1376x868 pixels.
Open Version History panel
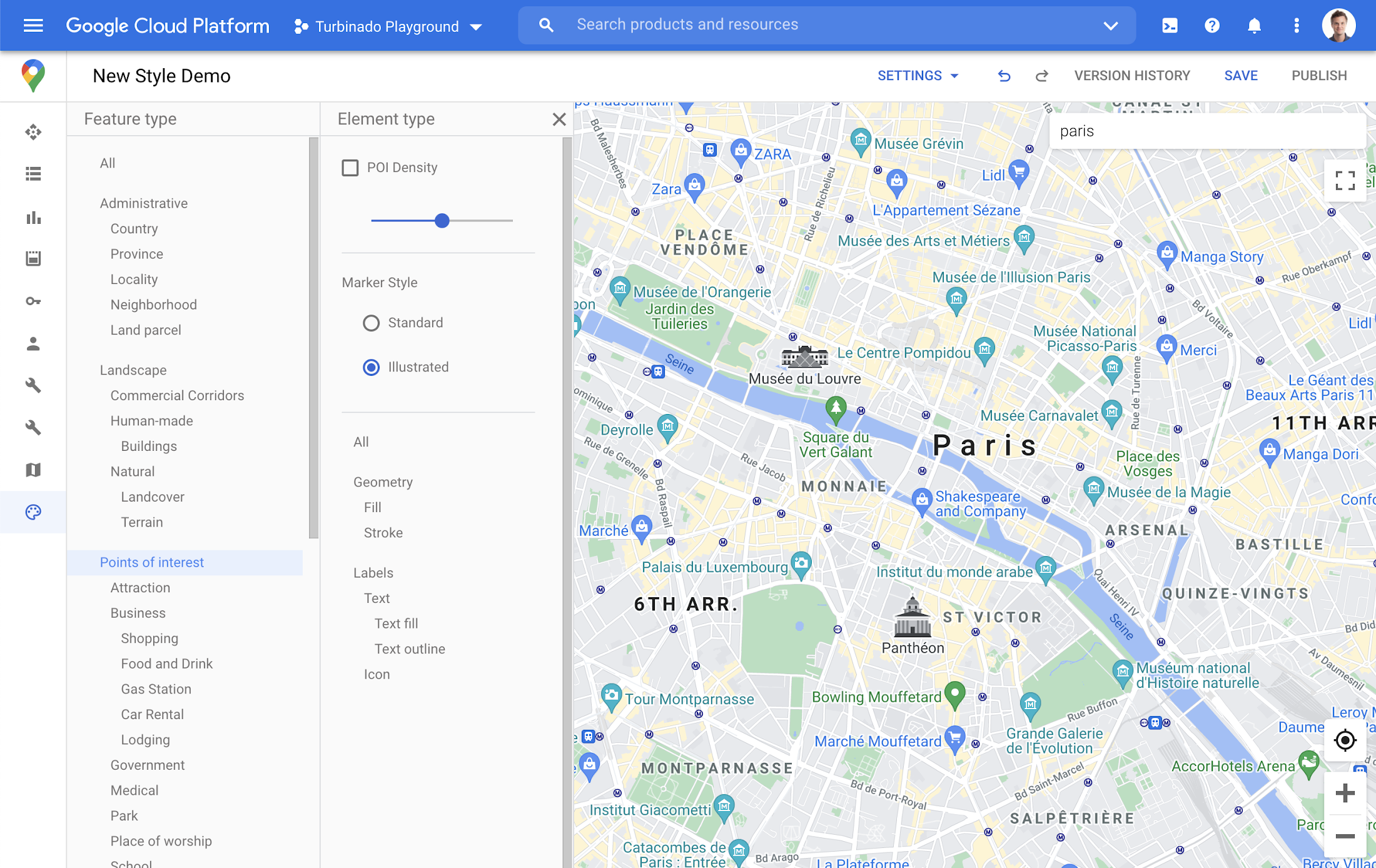[x=1132, y=75]
